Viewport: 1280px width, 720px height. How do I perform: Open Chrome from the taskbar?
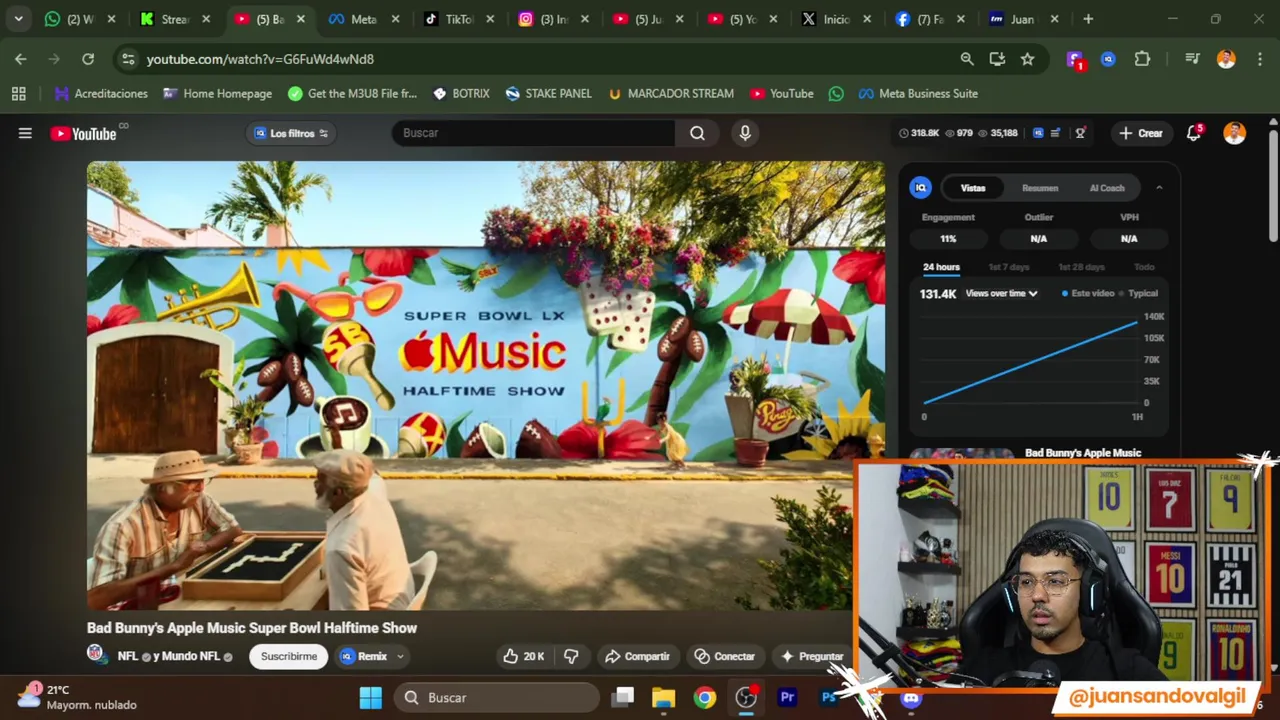pyautogui.click(x=705, y=697)
